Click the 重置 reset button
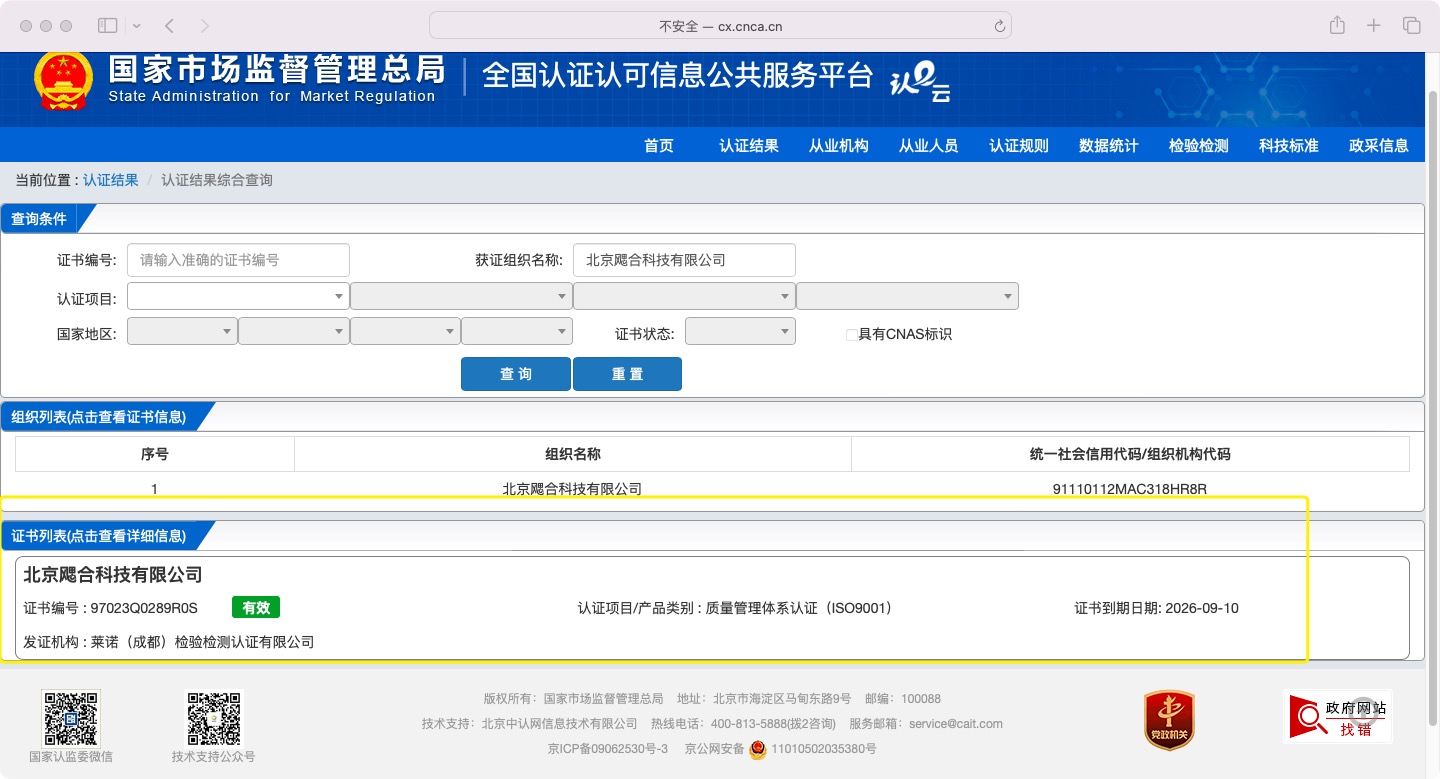Viewport: 1440px width, 779px height. point(627,374)
